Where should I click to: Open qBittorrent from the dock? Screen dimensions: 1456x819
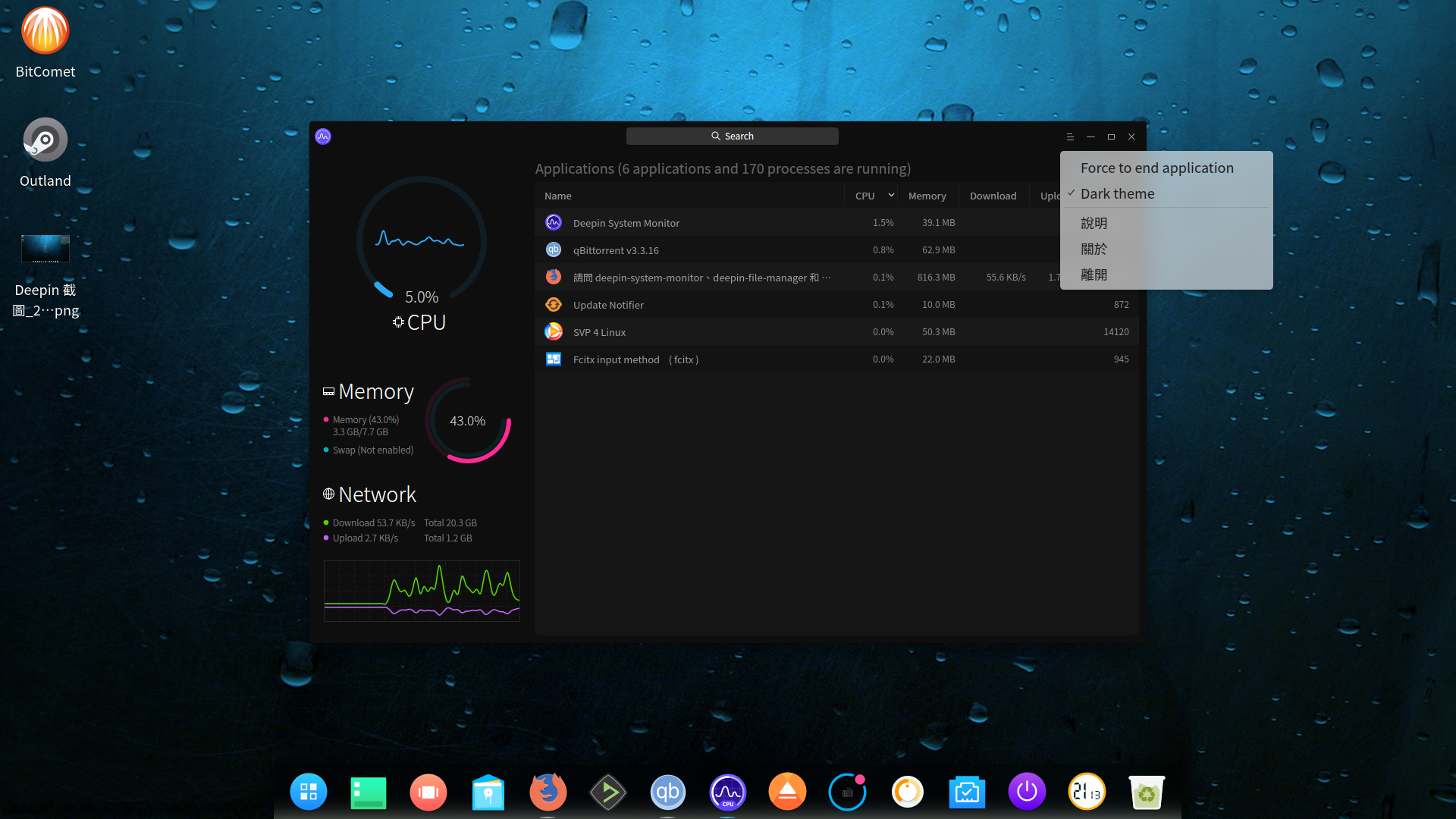tap(667, 791)
